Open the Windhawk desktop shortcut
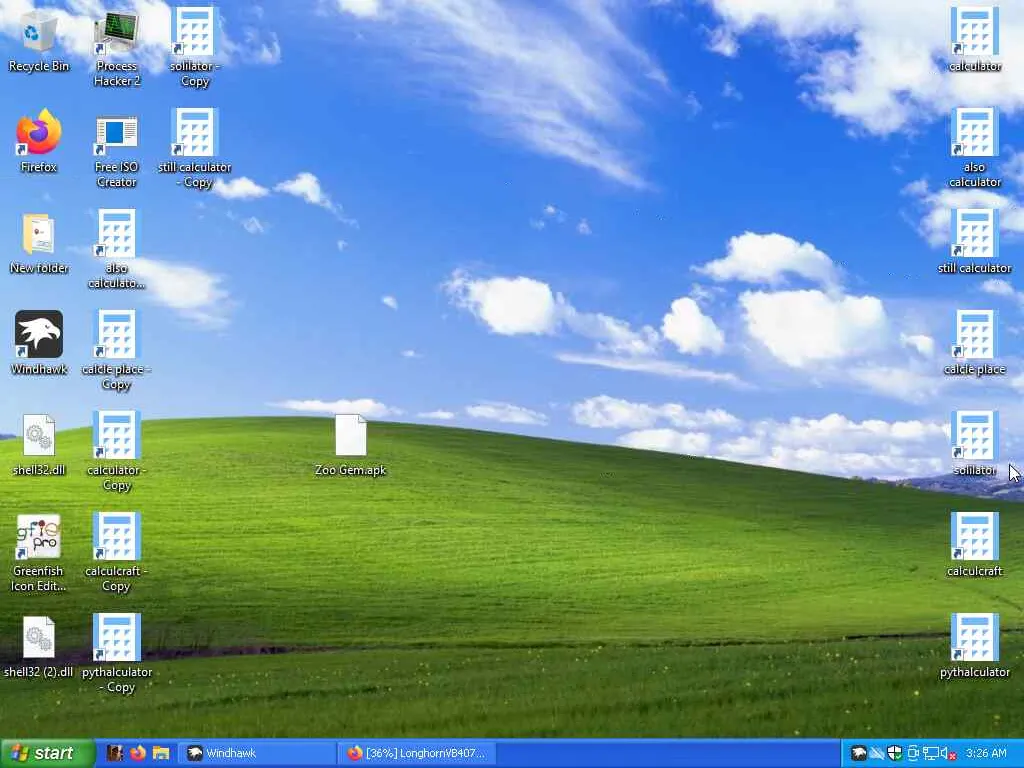Image resolution: width=1024 pixels, height=768 pixels. click(39, 343)
